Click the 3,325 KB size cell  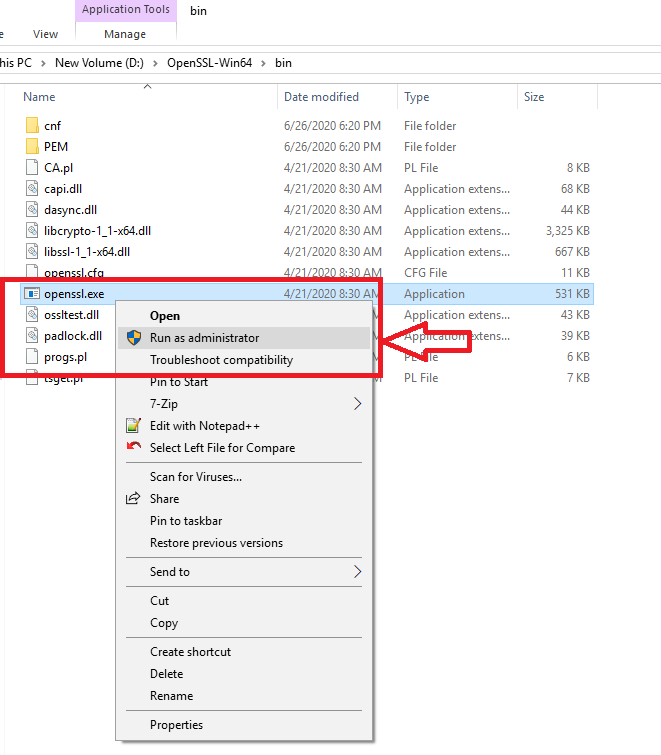568,231
